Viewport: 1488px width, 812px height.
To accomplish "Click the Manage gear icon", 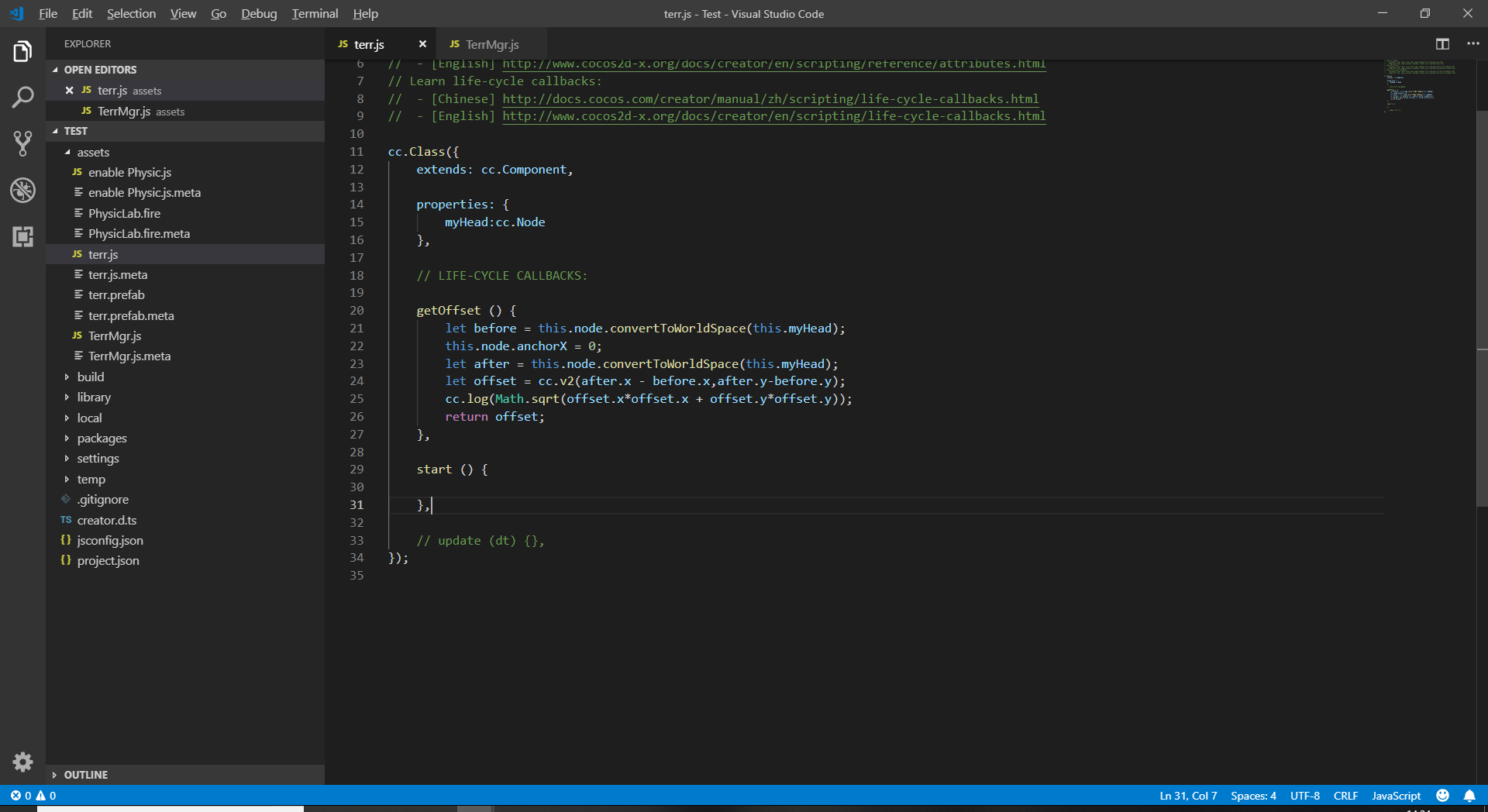I will (x=22, y=762).
